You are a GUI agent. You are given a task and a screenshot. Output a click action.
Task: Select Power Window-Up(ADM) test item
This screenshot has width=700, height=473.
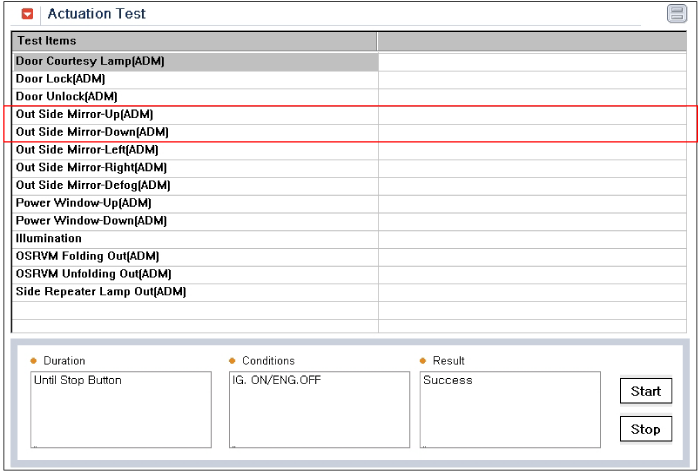tap(196, 203)
